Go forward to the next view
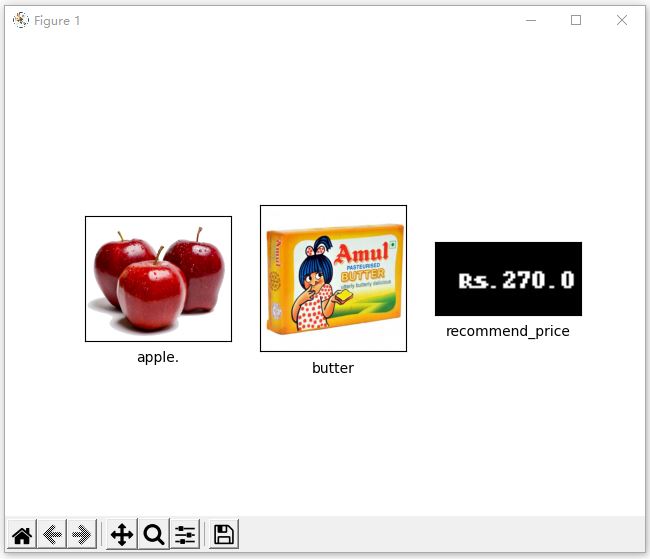 82,534
